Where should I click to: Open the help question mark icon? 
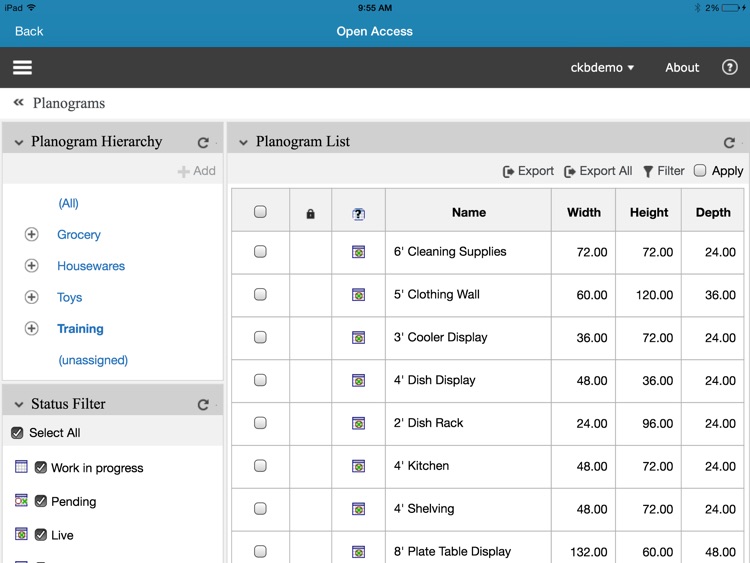(x=729, y=67)
